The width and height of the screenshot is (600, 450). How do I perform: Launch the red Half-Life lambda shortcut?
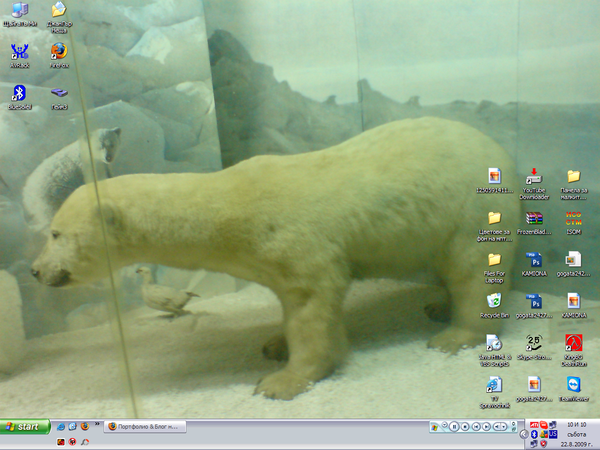point(574,351)
